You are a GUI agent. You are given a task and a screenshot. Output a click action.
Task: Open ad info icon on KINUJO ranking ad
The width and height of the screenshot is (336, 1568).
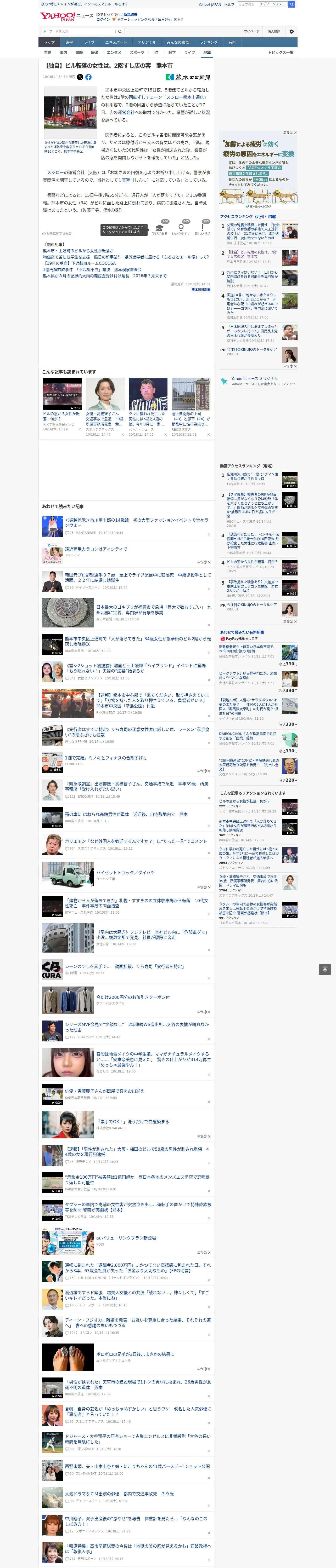tap(292, 366)
